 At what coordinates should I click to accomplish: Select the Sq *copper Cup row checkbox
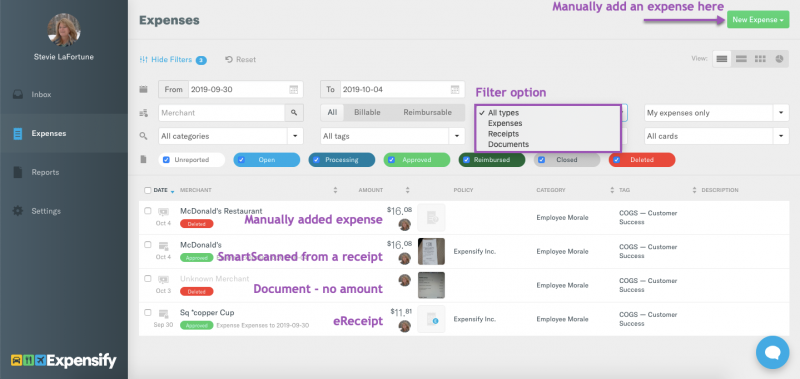tap(147, 312)
